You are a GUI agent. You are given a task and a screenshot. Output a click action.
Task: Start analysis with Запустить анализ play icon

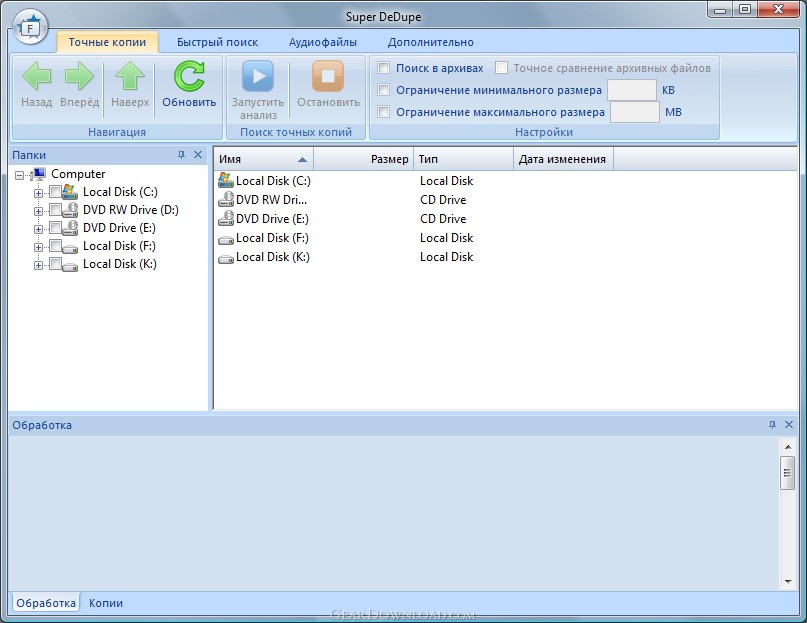coord(258,76)
